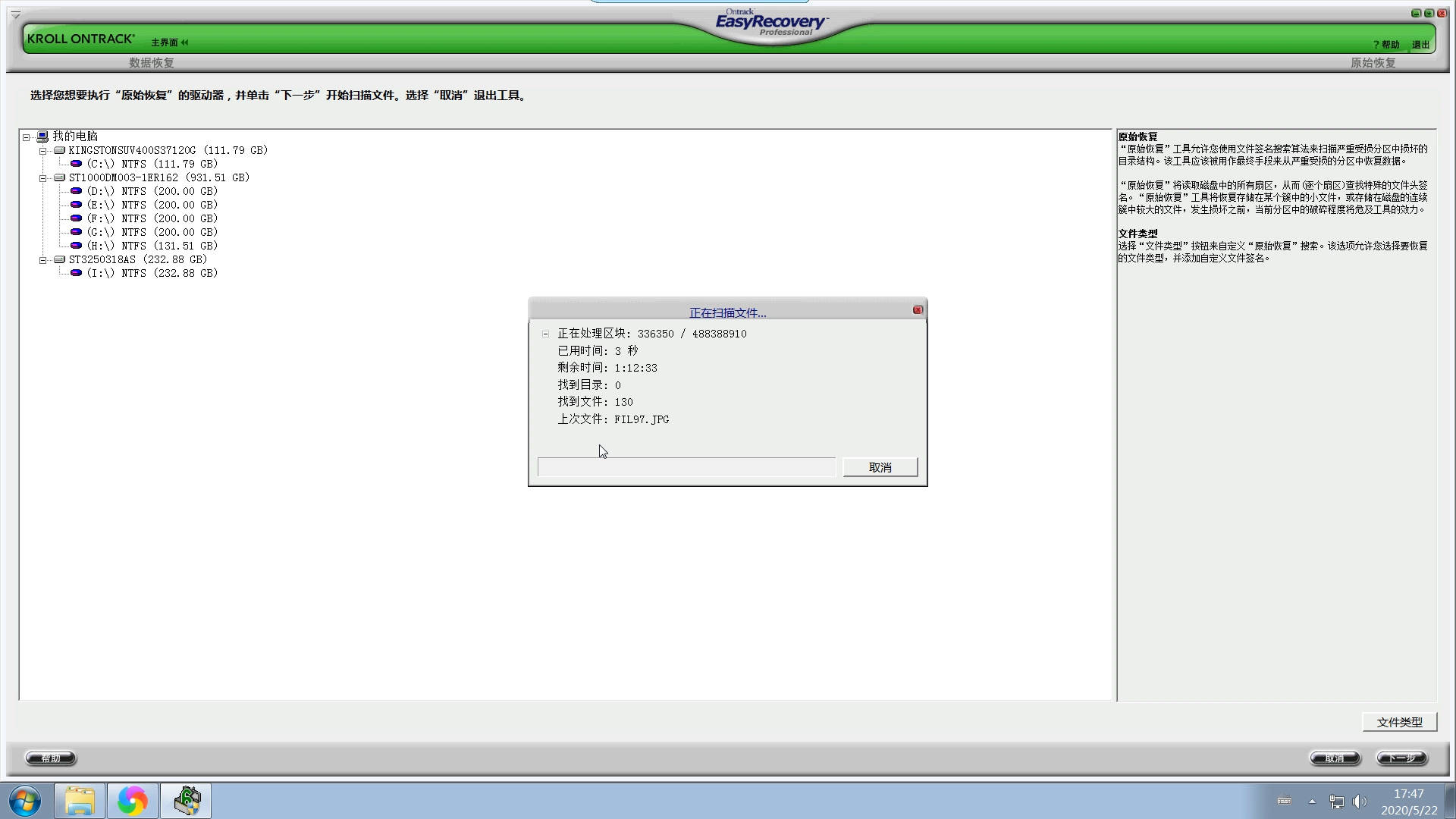Click the scan progress bar

(686, 467)
